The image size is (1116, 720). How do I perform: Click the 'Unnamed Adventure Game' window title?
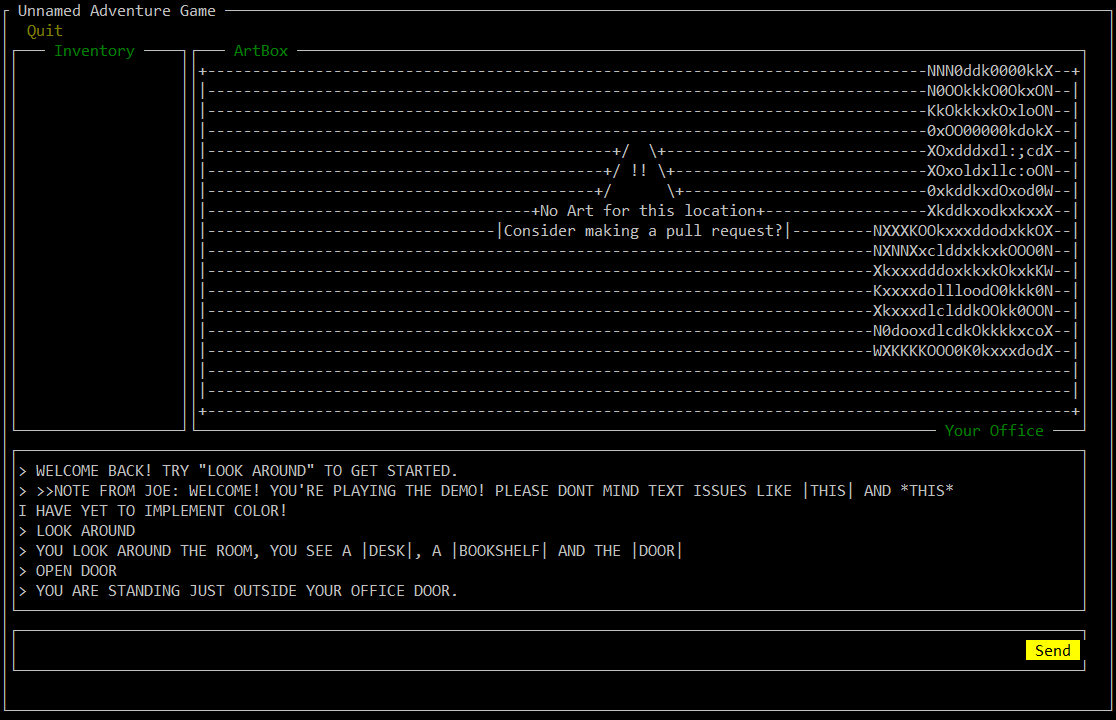(x=116, y=11)
